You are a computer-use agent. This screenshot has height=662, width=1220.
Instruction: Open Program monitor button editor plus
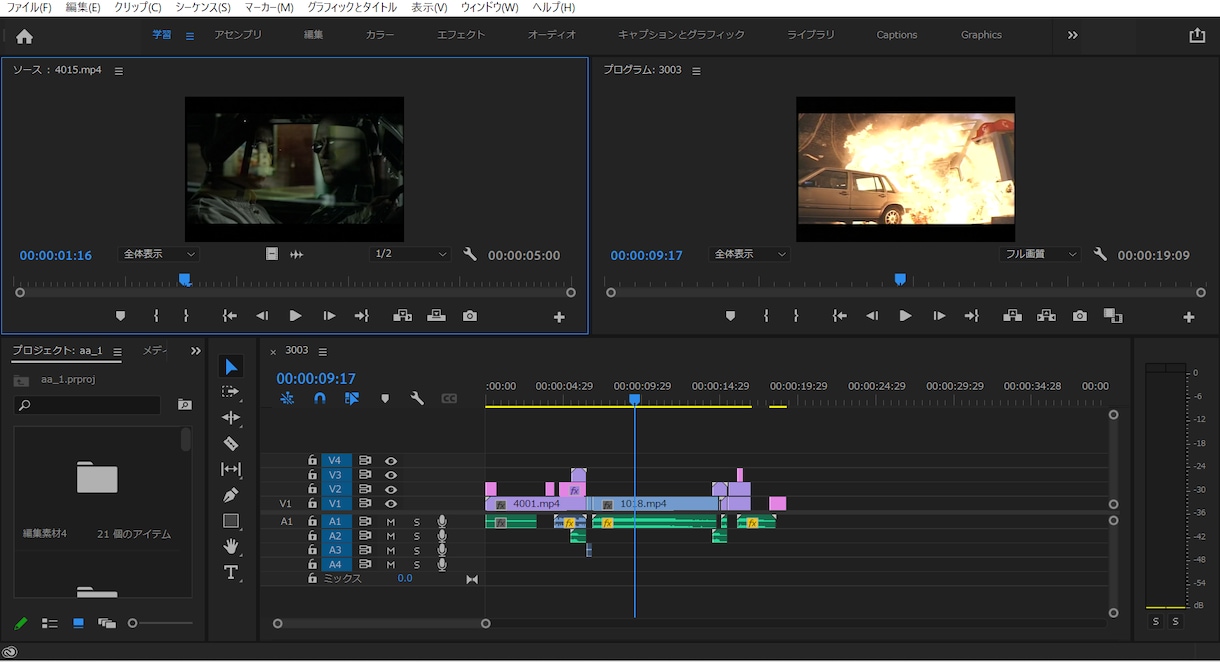(1189, 317)
